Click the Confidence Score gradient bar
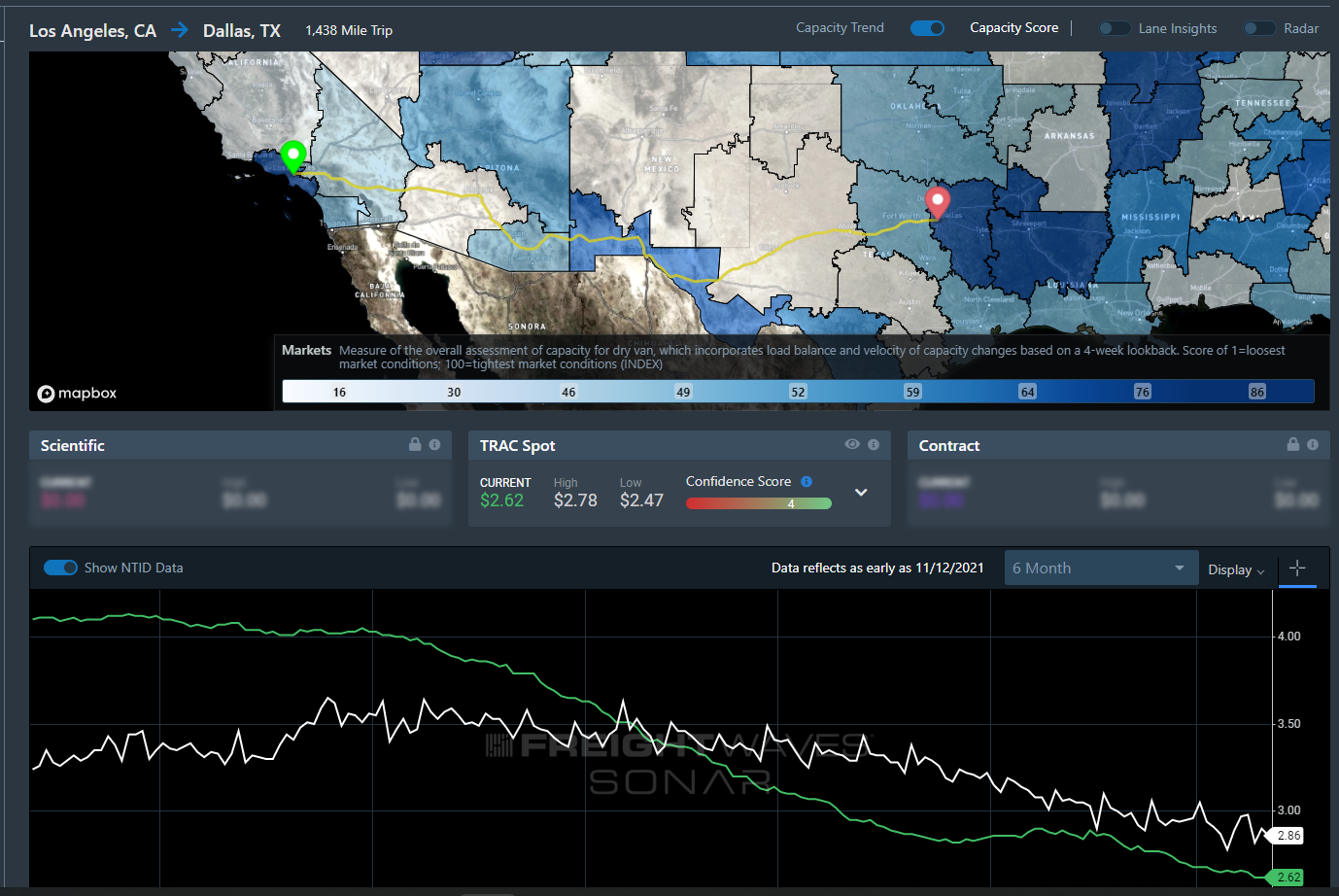 (x=759, y=503)
